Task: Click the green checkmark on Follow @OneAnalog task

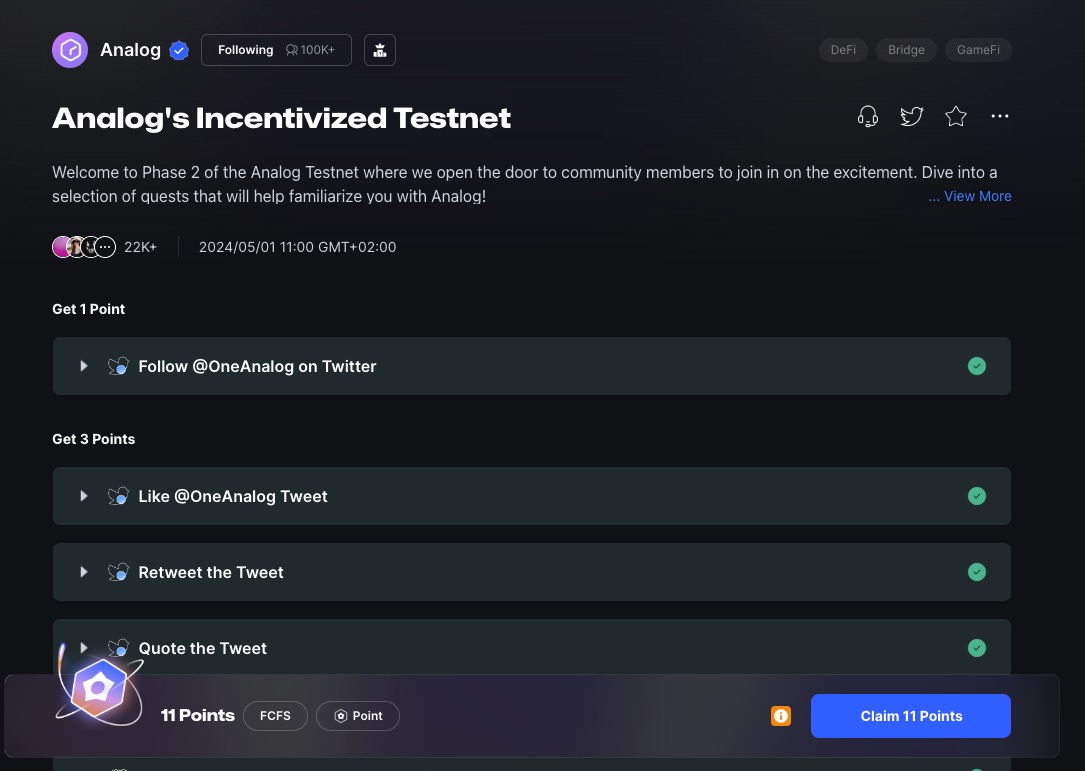Action: [x=977, y=366]
